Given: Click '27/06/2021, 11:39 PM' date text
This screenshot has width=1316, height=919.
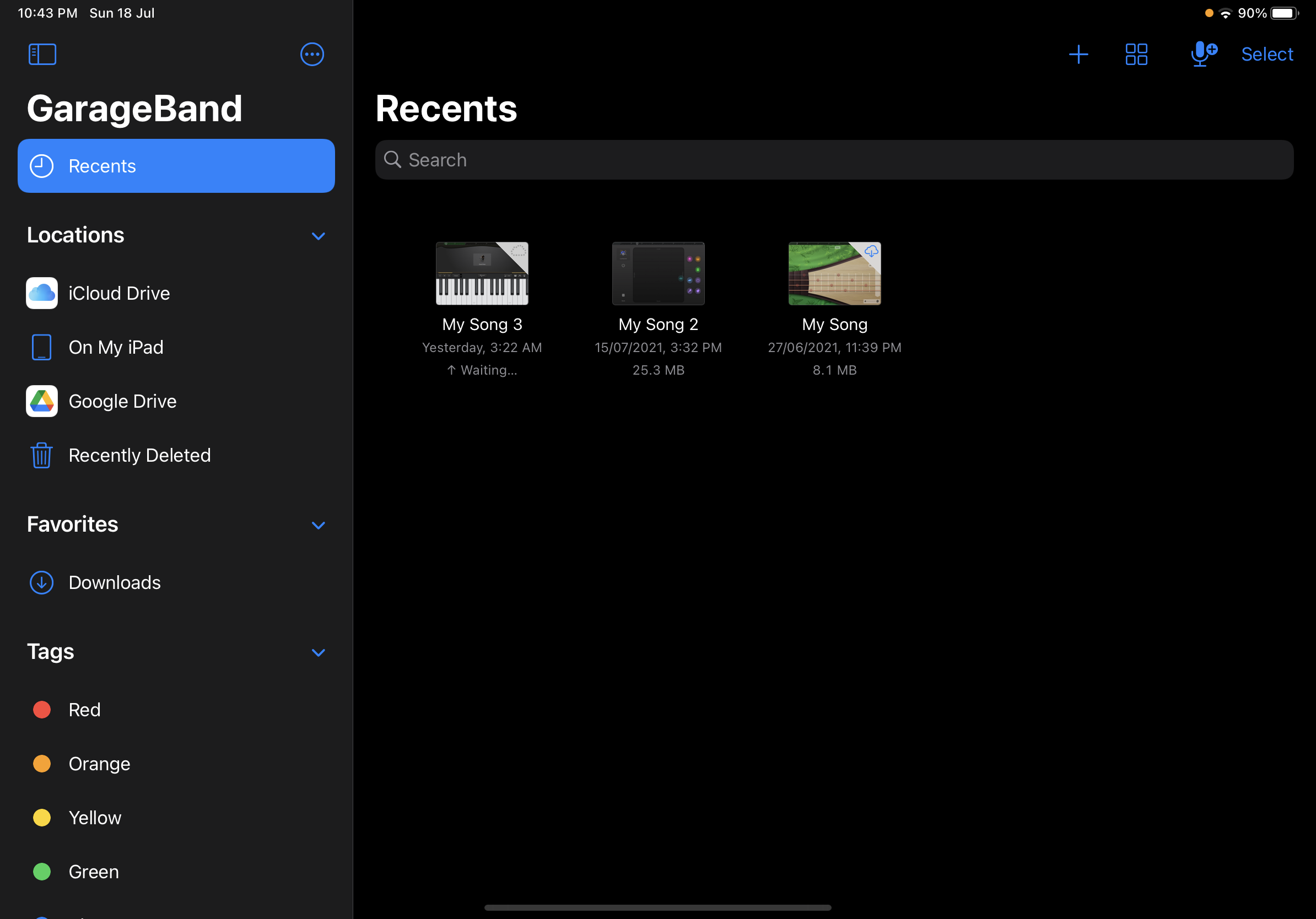Looking at the screenshot, I should tap(834, 348).
